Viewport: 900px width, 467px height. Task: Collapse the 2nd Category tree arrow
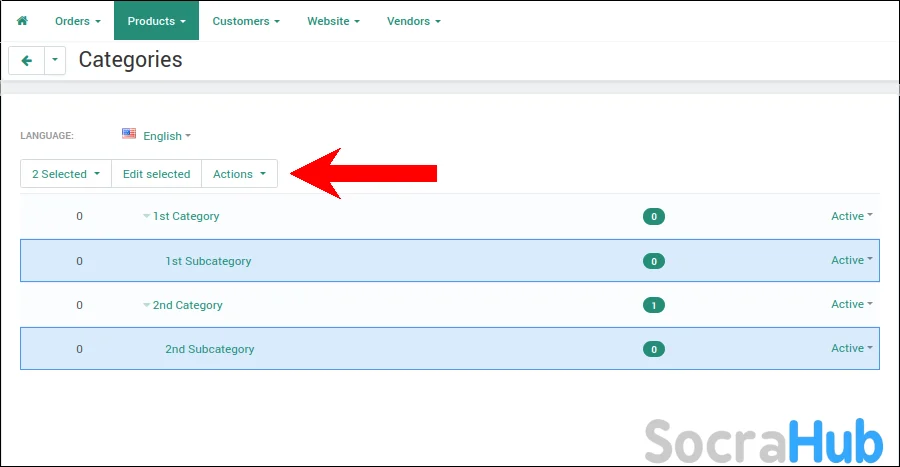(x=146, y=305)
